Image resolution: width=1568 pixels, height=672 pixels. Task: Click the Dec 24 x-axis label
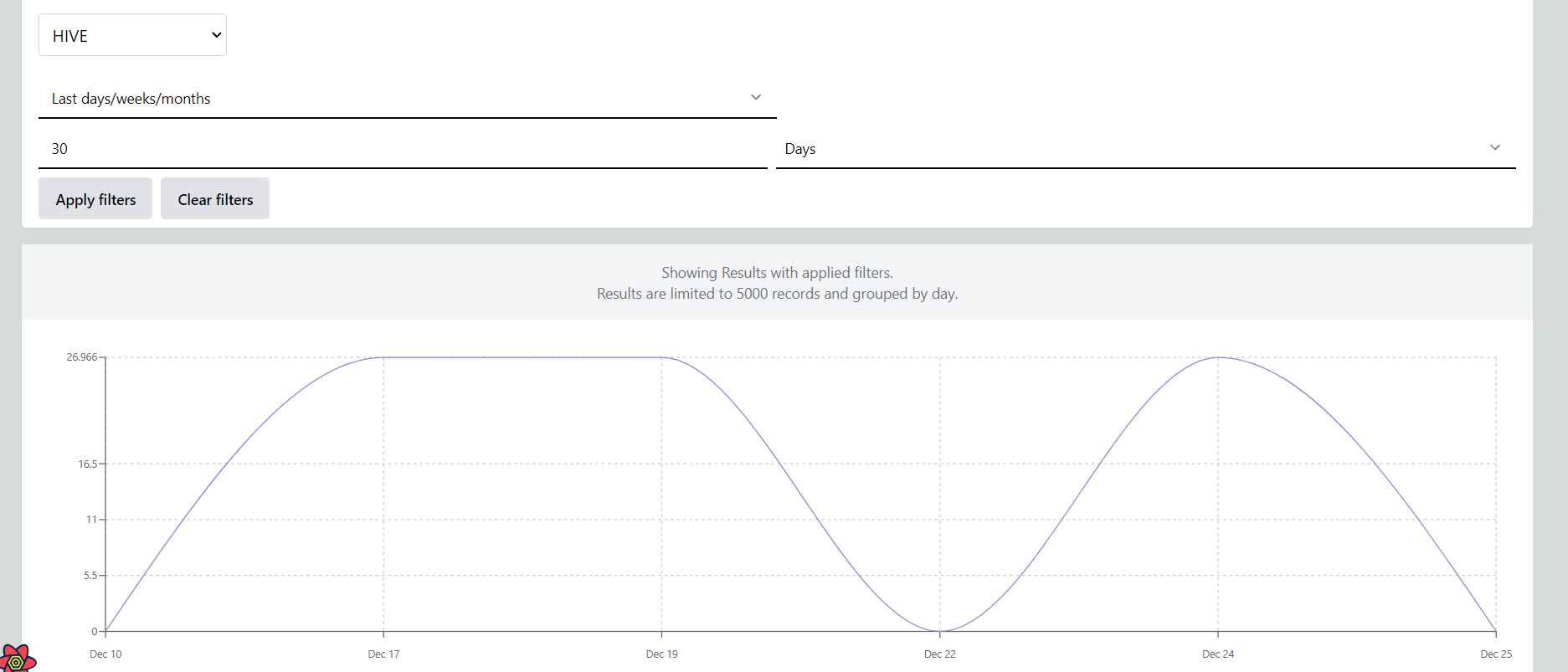[x=1218, y=654]
